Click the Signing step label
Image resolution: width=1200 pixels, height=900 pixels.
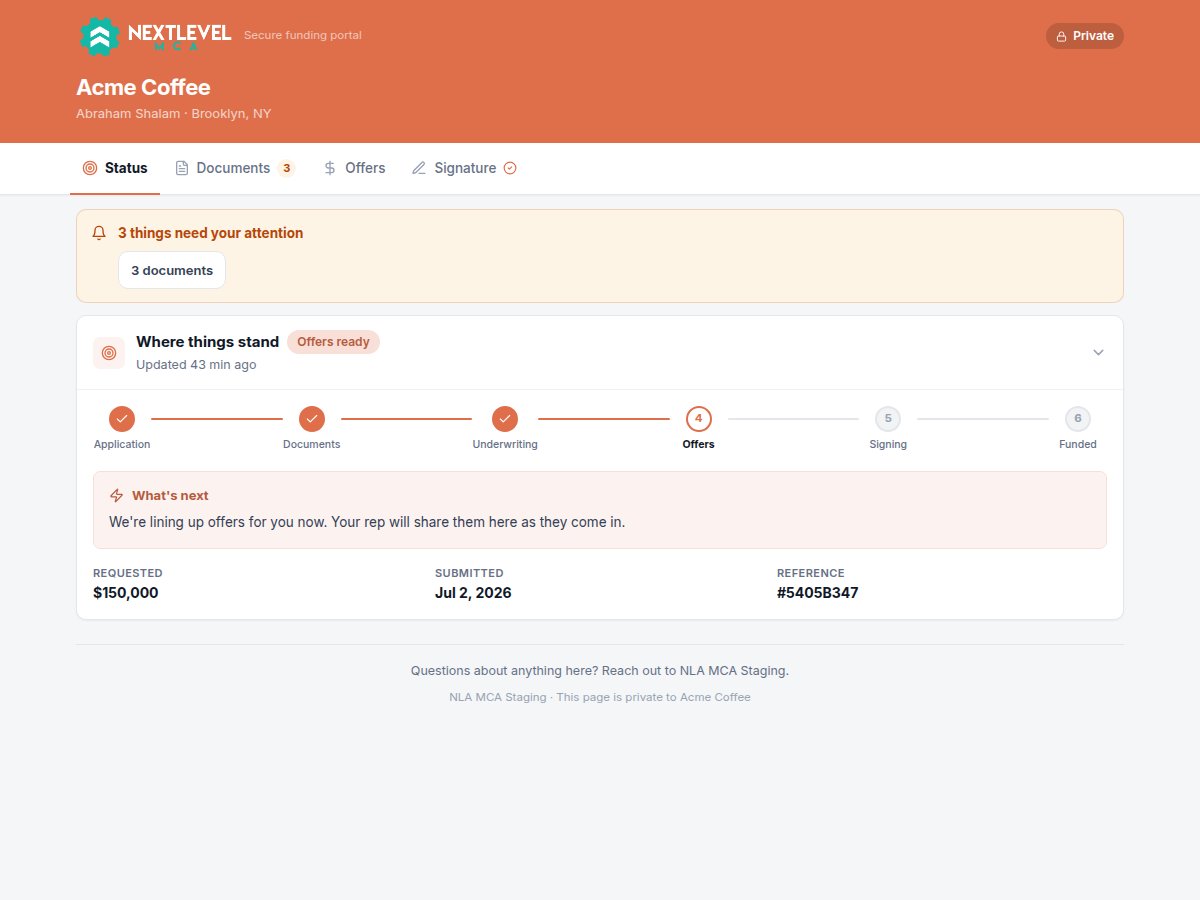point(888,444)
